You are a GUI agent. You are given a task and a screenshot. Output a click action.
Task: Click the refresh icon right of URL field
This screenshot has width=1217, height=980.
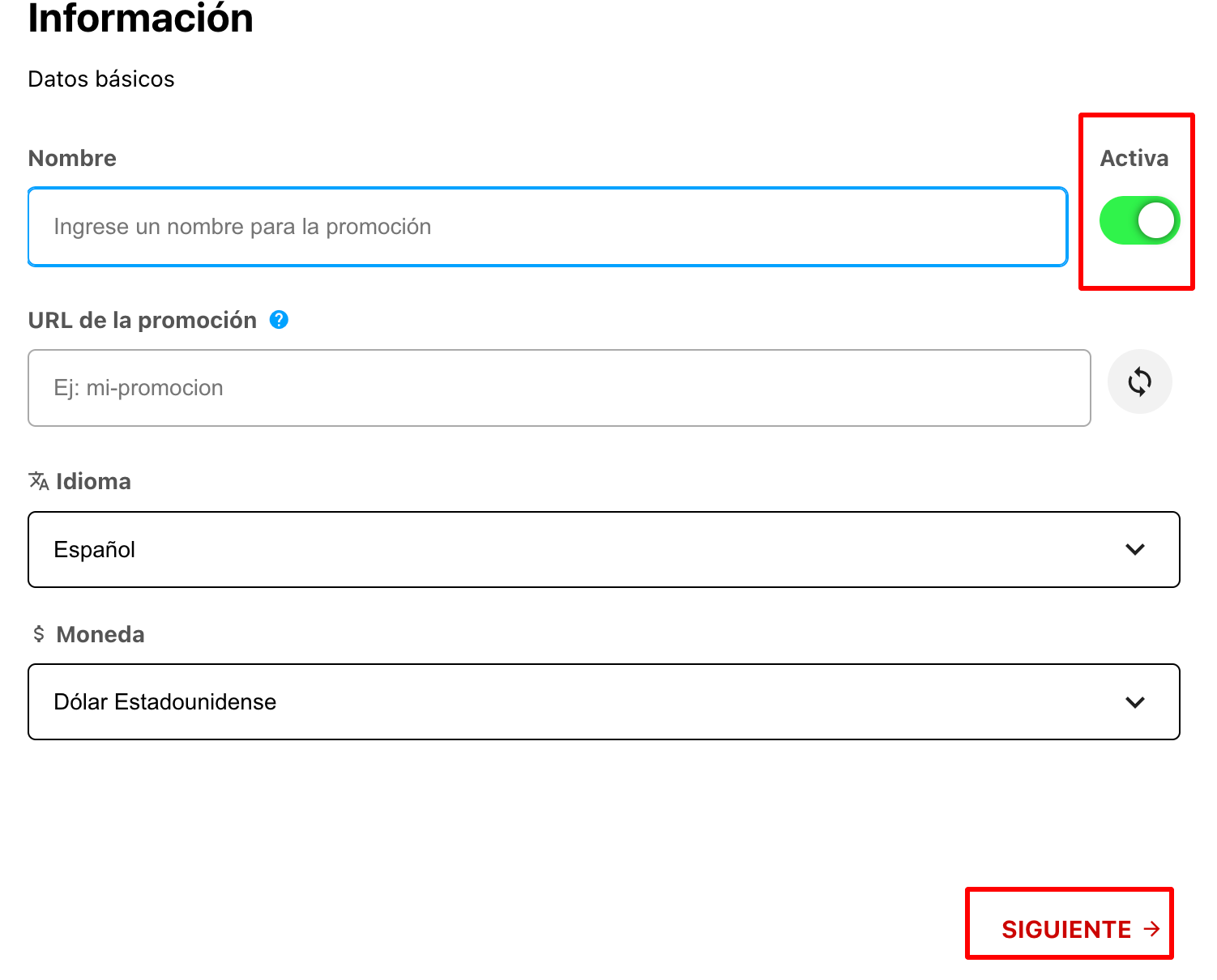coord(1139,381)
